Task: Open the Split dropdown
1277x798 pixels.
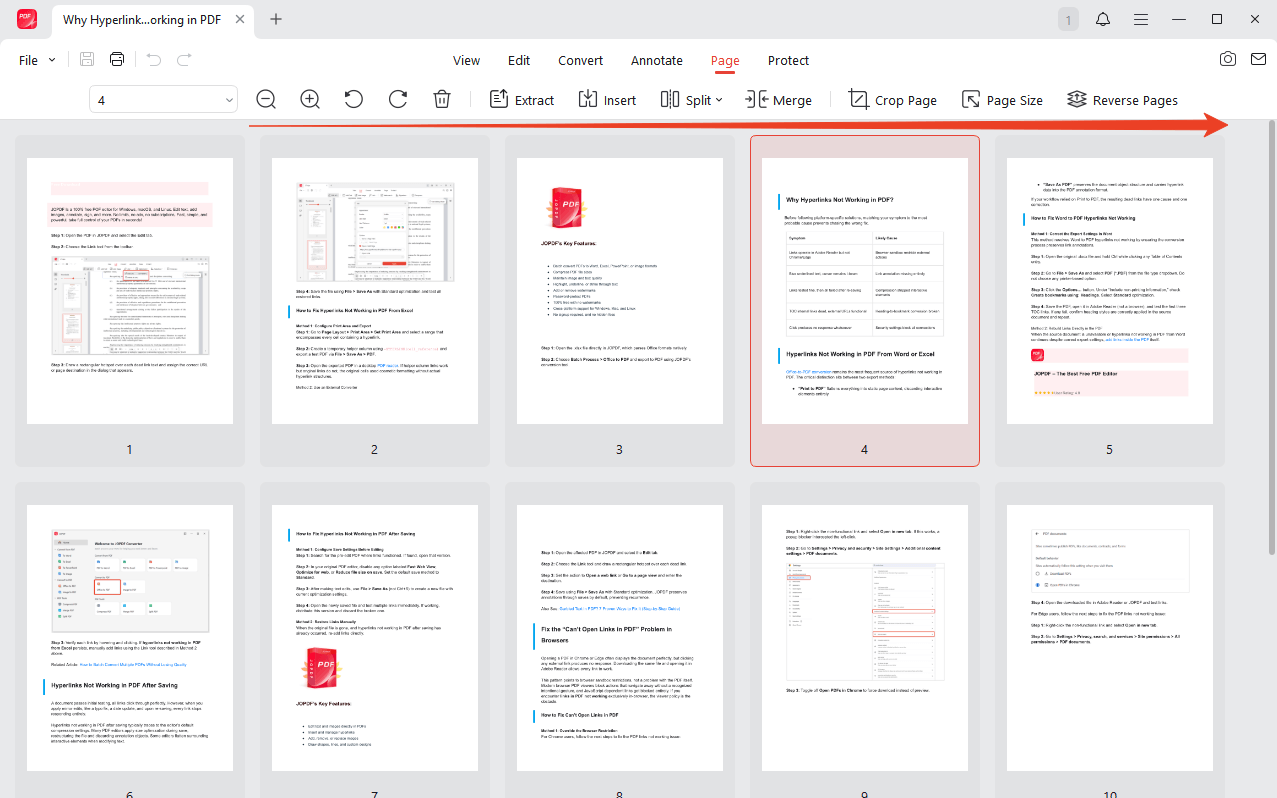Action: pos(691,100)
